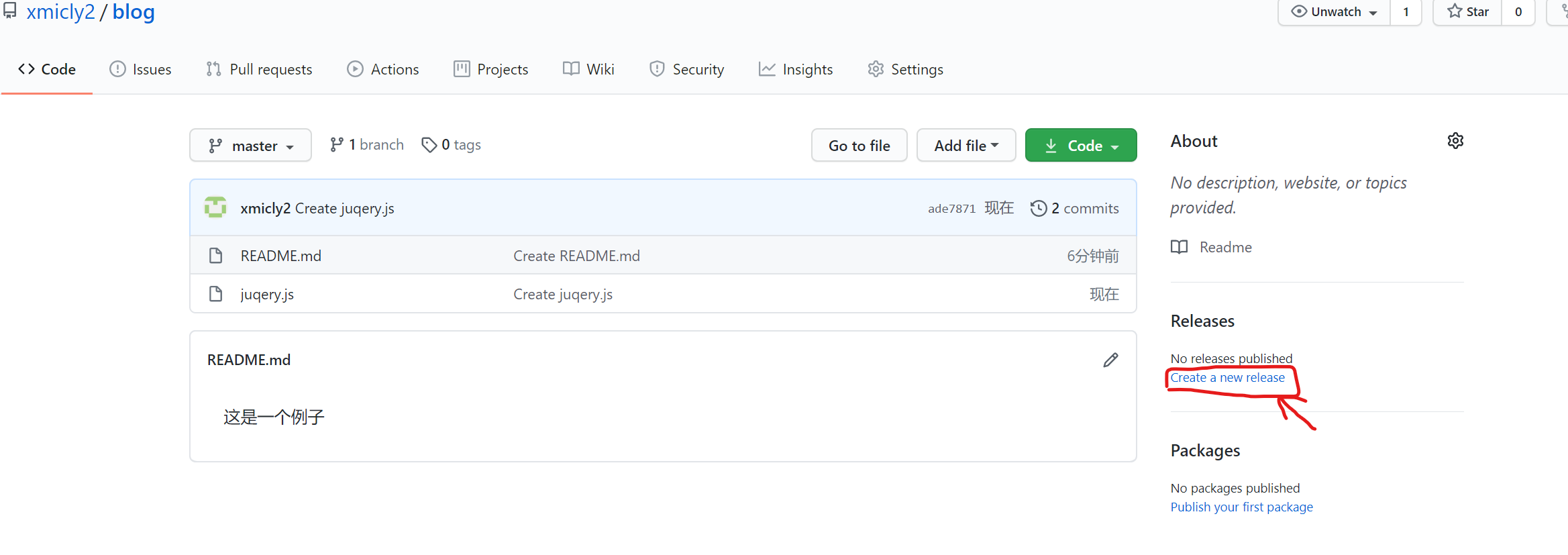Open the Projects tab

click(490, 69)
